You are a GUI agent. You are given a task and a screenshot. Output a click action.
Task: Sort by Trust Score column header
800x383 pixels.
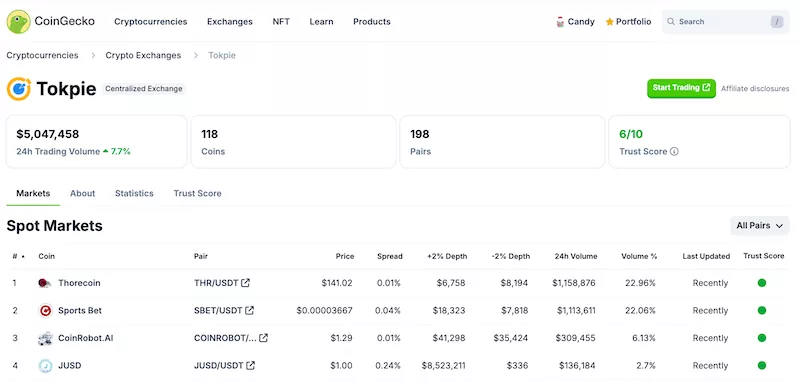point(764,256)
